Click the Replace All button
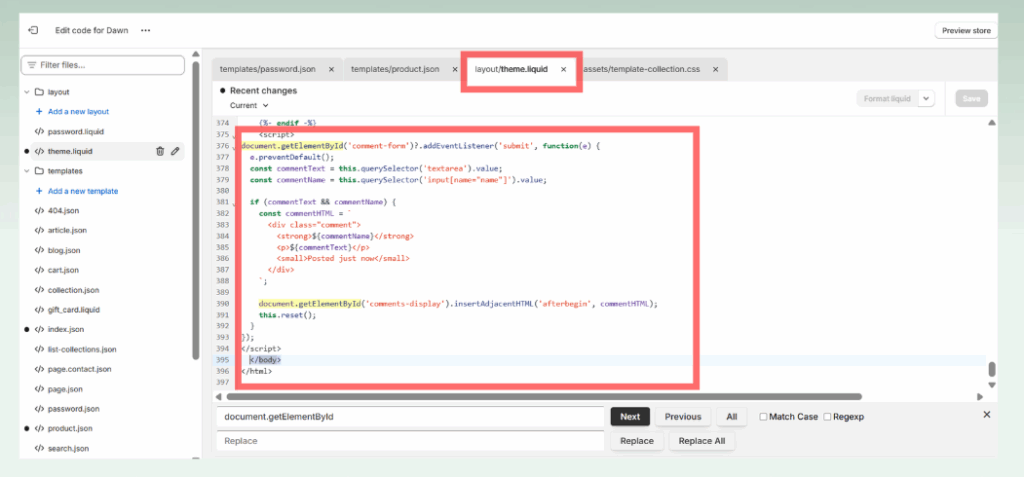 pyautogui.click(x=701, y=441)
